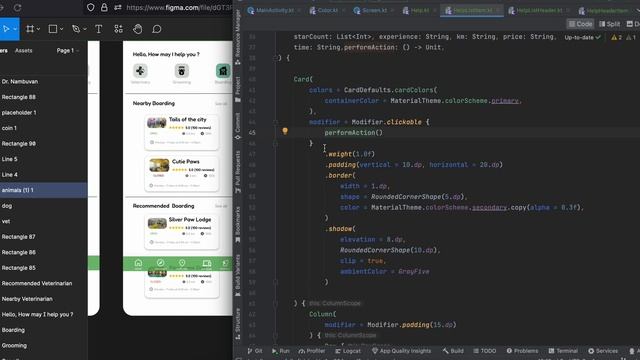Open Pen tool options dropdown arrow
Viewport: 640px width, 360px height.
[85, 29]
